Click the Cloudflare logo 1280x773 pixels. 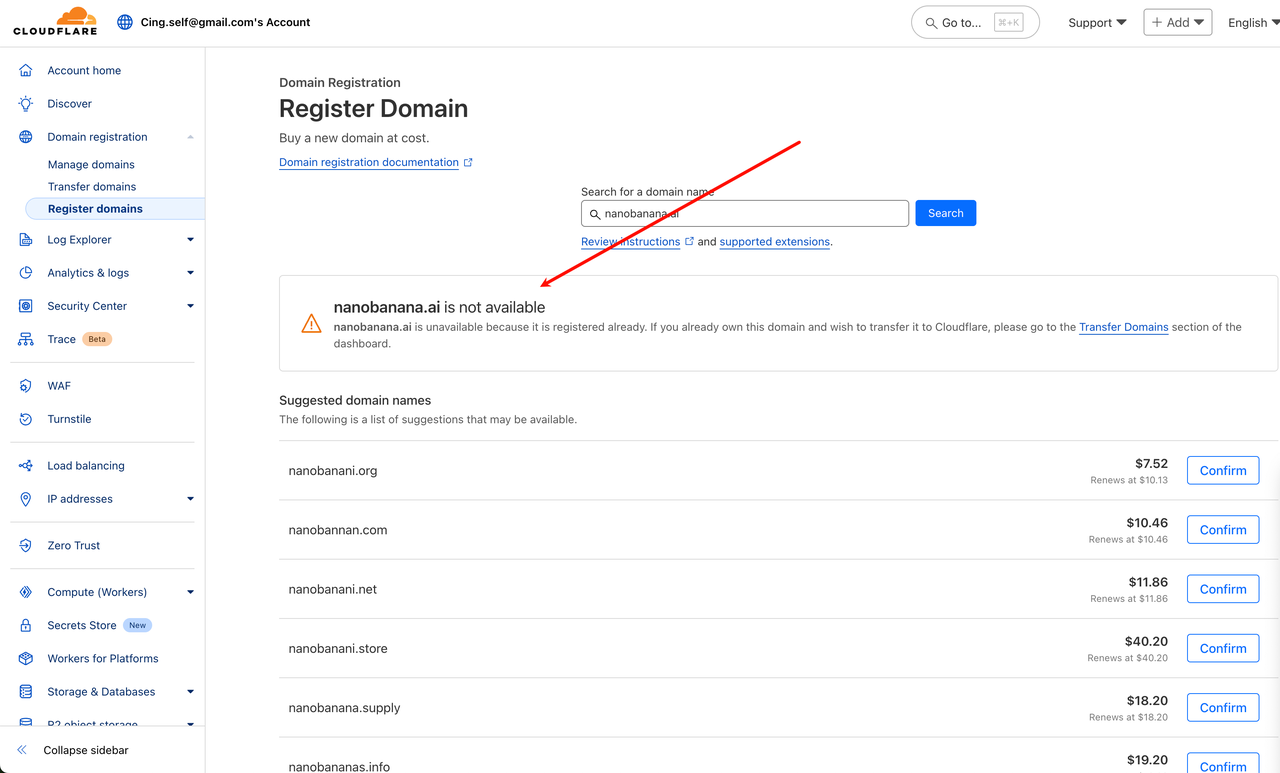[x=55, y=22]
